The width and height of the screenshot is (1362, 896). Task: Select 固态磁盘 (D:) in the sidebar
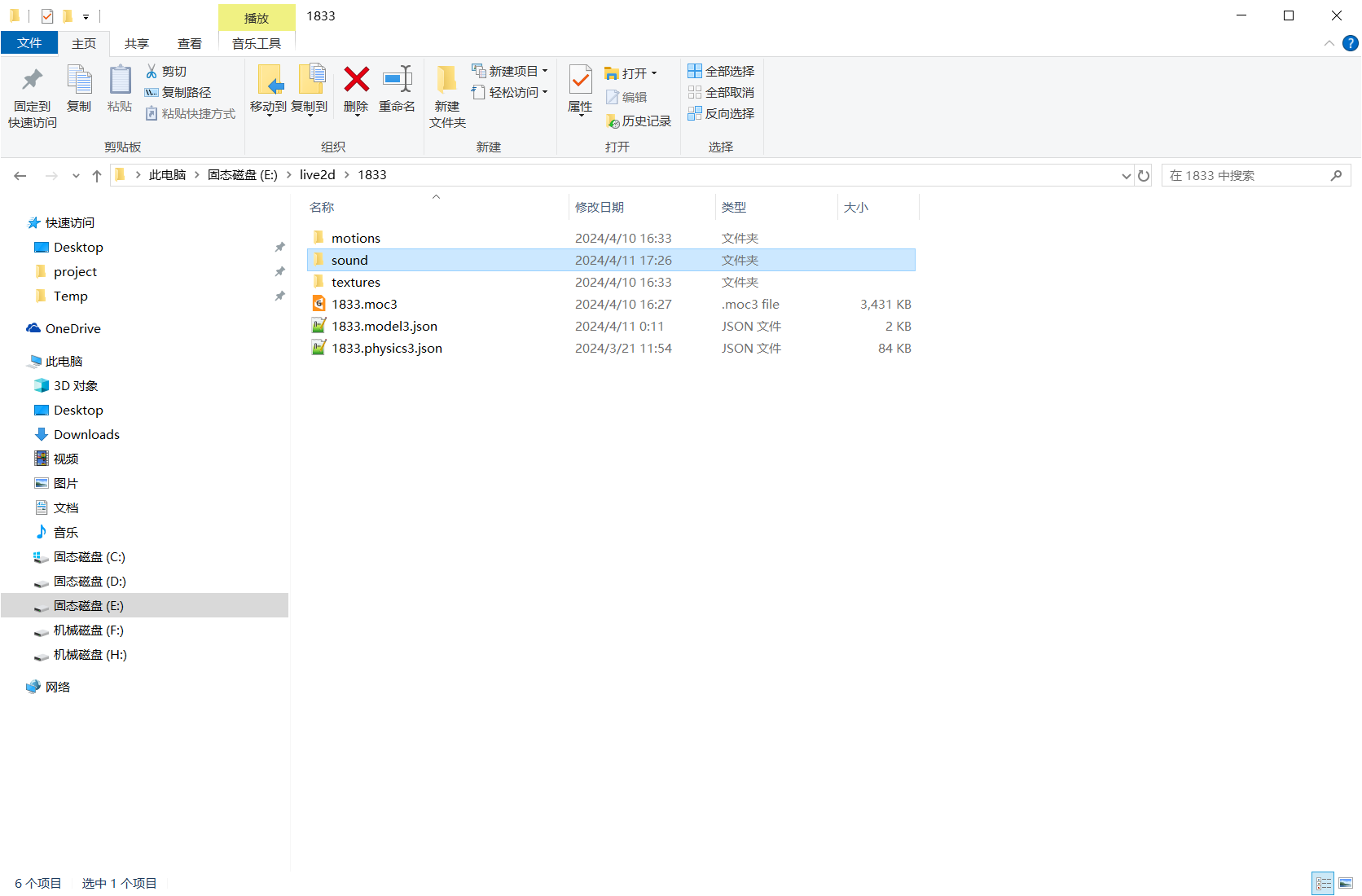point(90,582)
